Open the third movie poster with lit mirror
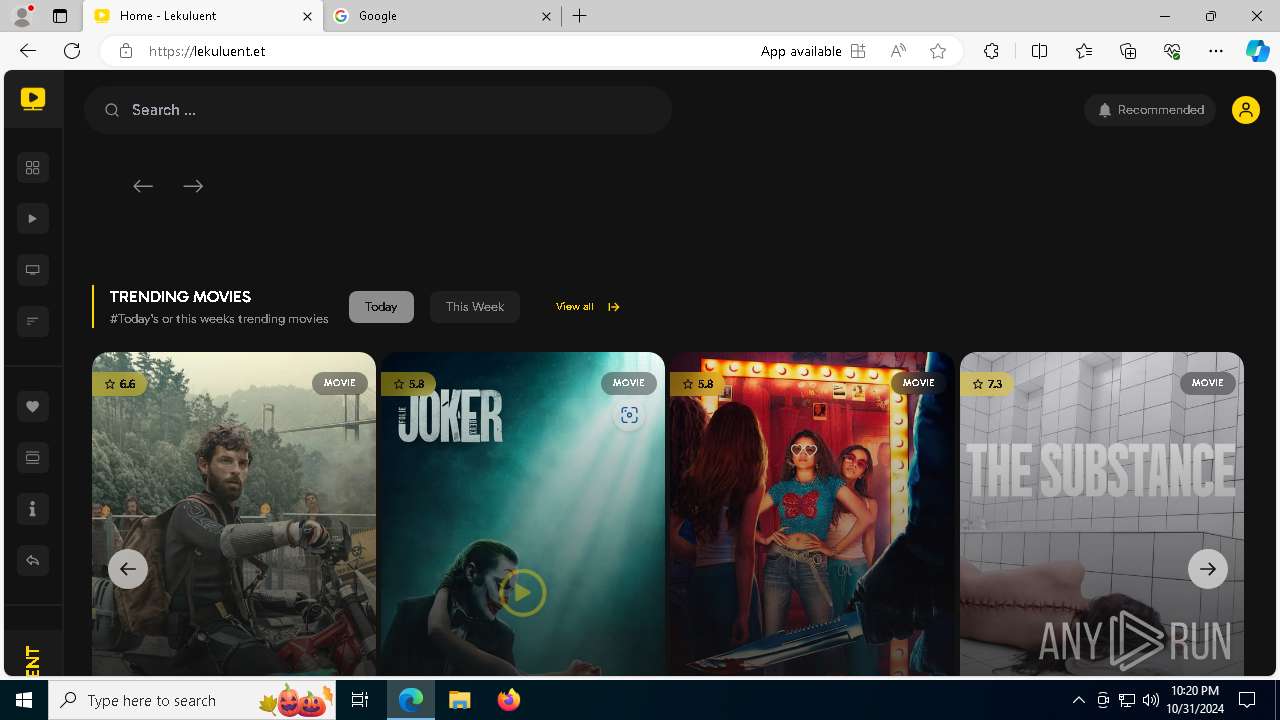The image size is (1280, 720). point(812,514)
